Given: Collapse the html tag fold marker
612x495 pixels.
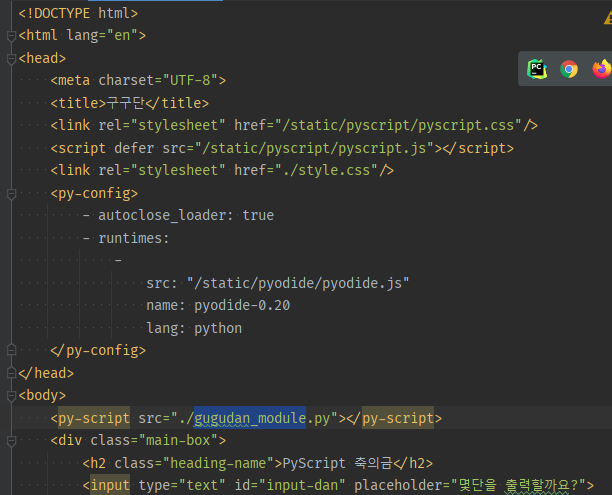Looking at the screenshot, I should 11,36.
